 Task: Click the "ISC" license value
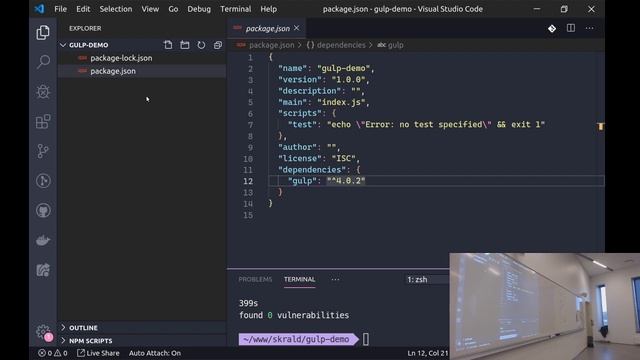pos(344,158)
